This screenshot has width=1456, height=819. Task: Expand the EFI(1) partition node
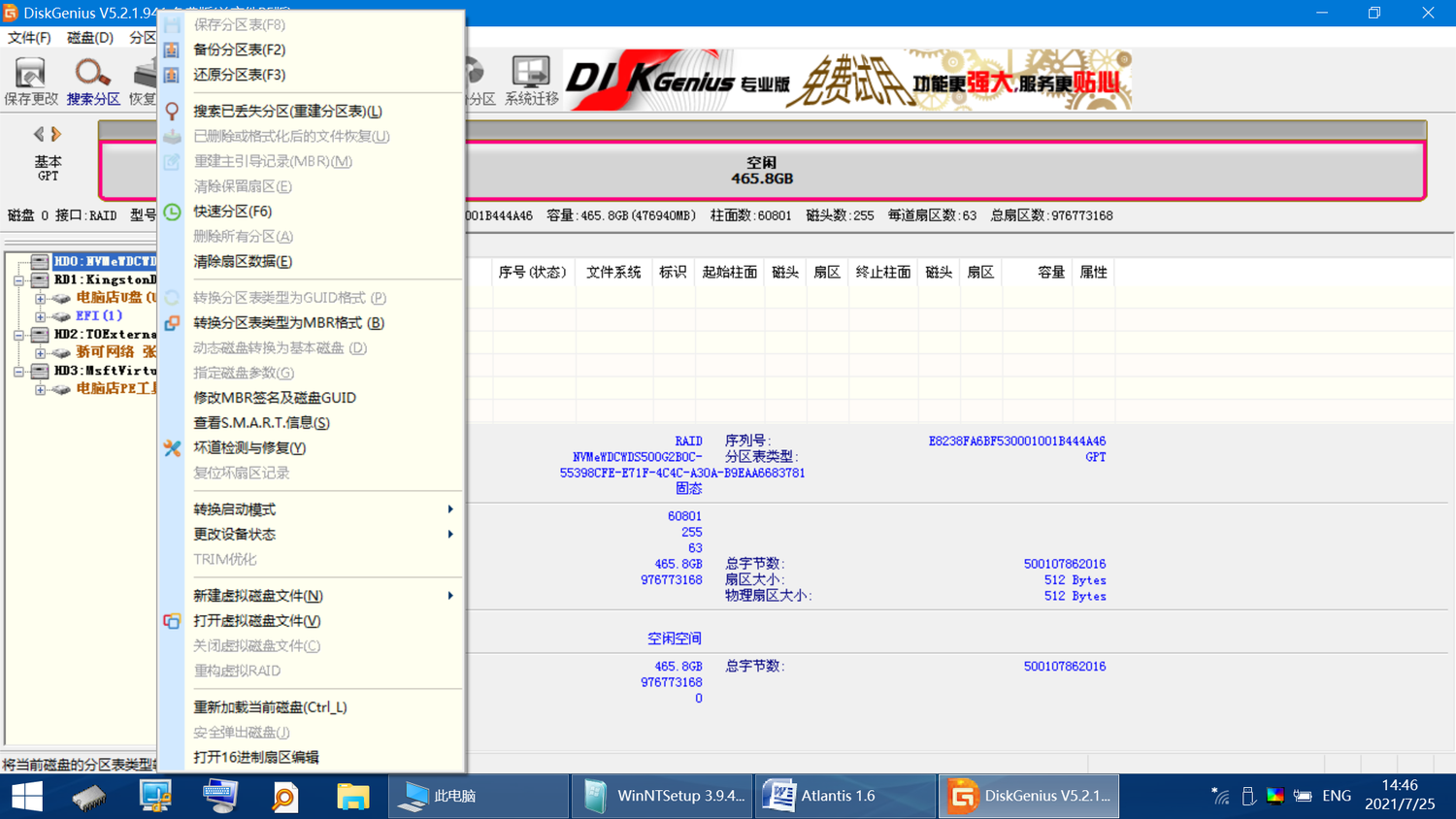(x=40, y=316)
